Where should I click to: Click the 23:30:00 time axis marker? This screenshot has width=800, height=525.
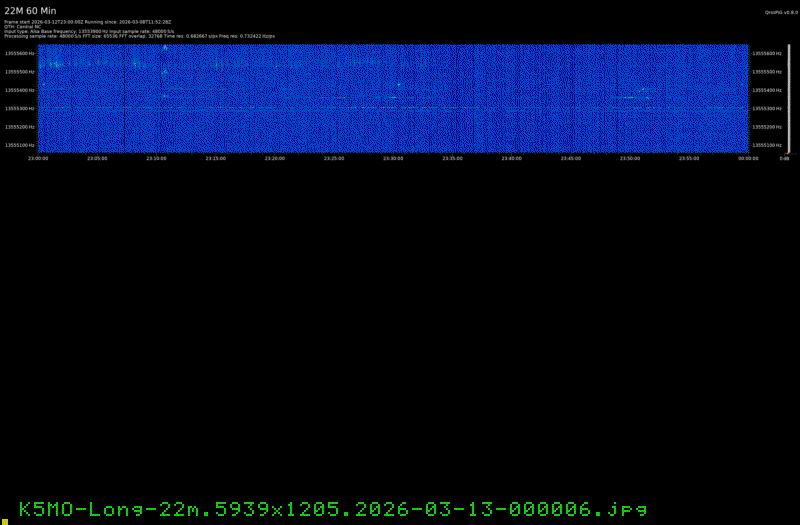393,158
